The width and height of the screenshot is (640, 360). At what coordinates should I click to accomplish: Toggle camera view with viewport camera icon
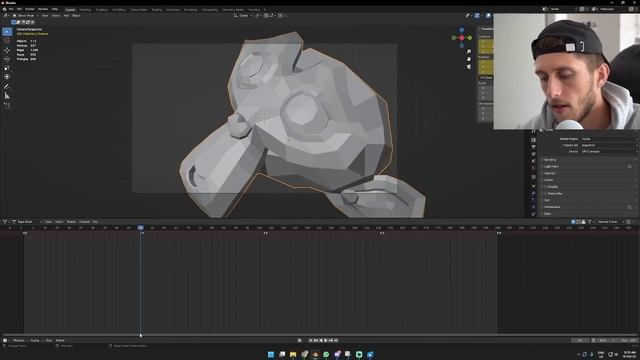coord(469,66)
